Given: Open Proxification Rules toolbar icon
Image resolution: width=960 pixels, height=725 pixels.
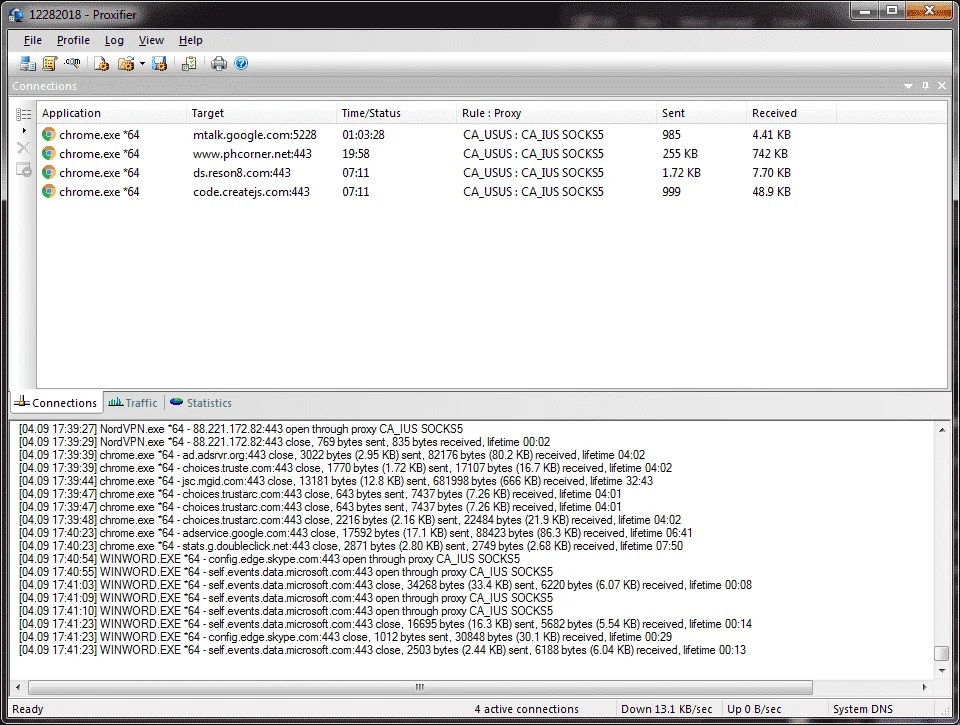Looking at the screenshot, I should (50, 63).
